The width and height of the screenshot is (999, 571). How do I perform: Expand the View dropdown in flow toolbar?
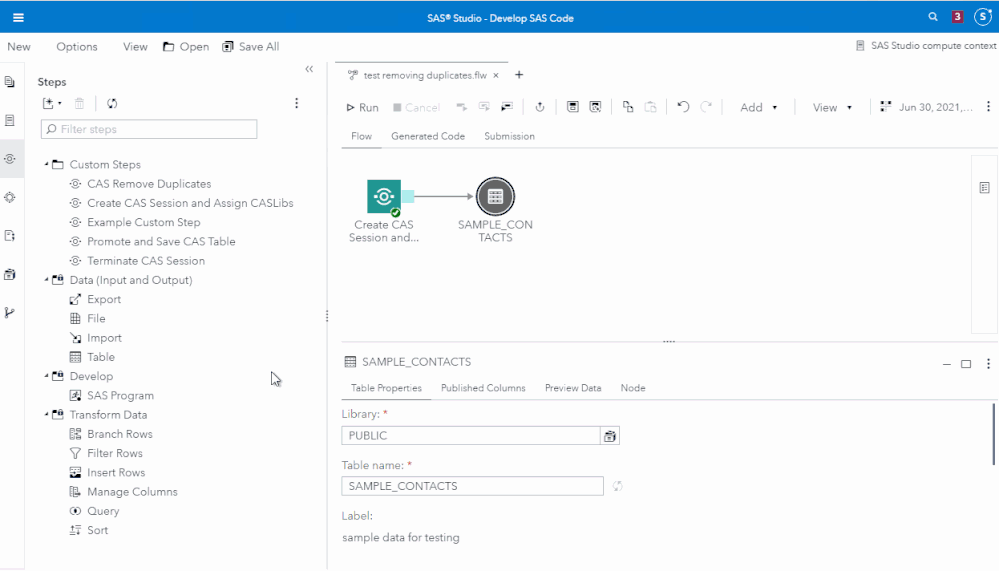click(832, 107)
